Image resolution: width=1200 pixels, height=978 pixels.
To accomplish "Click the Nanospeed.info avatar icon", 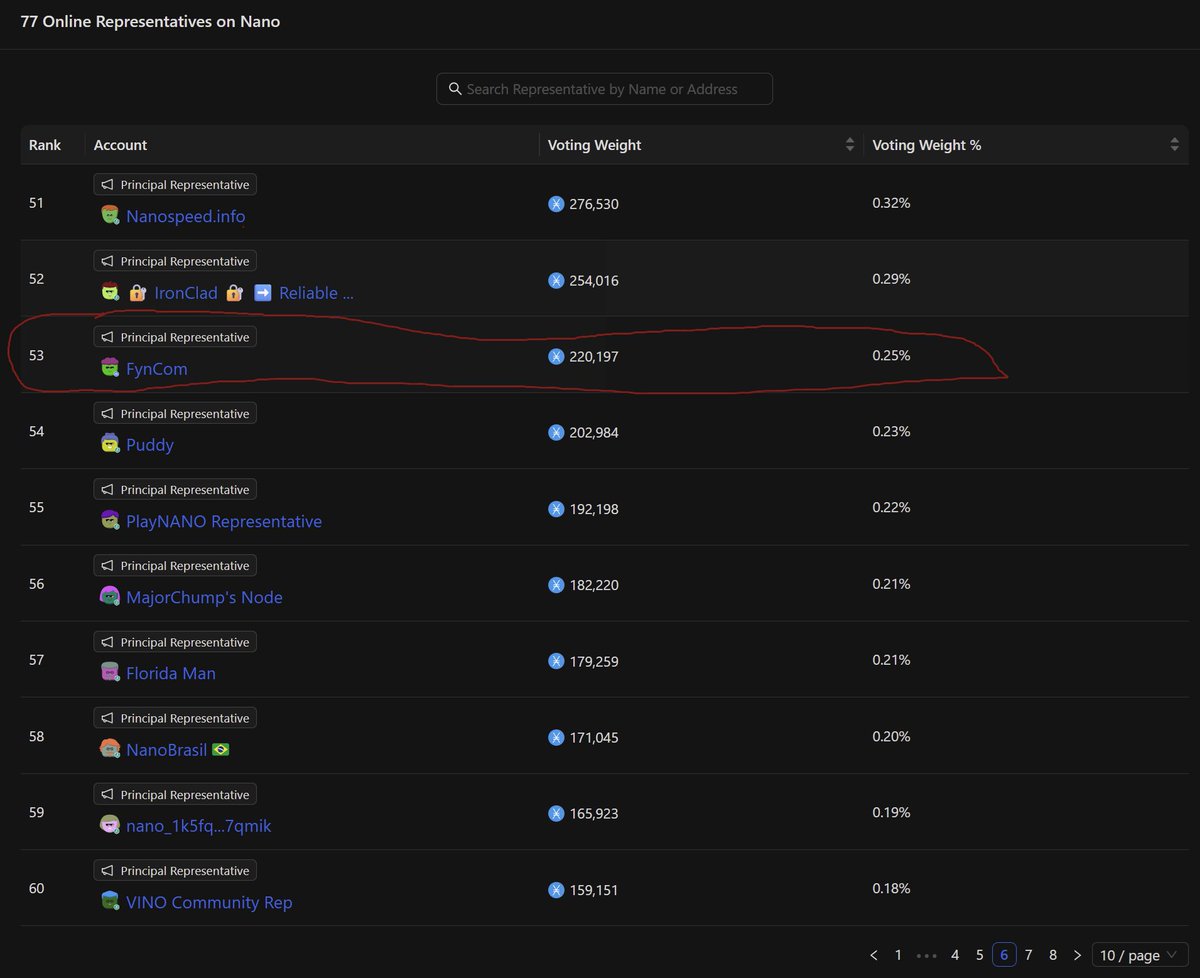I will point(110,216).
